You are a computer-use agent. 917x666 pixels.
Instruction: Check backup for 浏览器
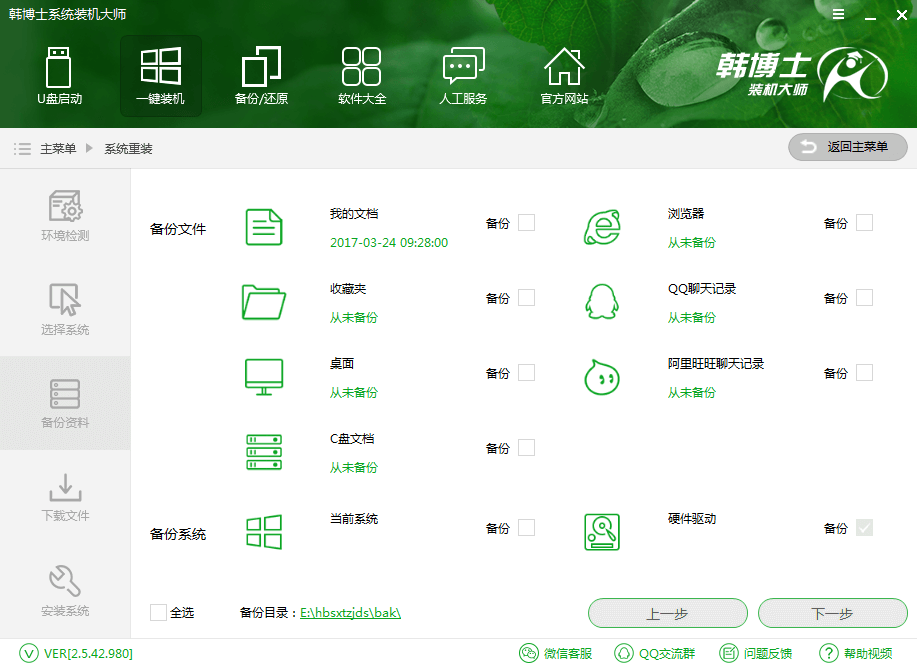(864, 223)
